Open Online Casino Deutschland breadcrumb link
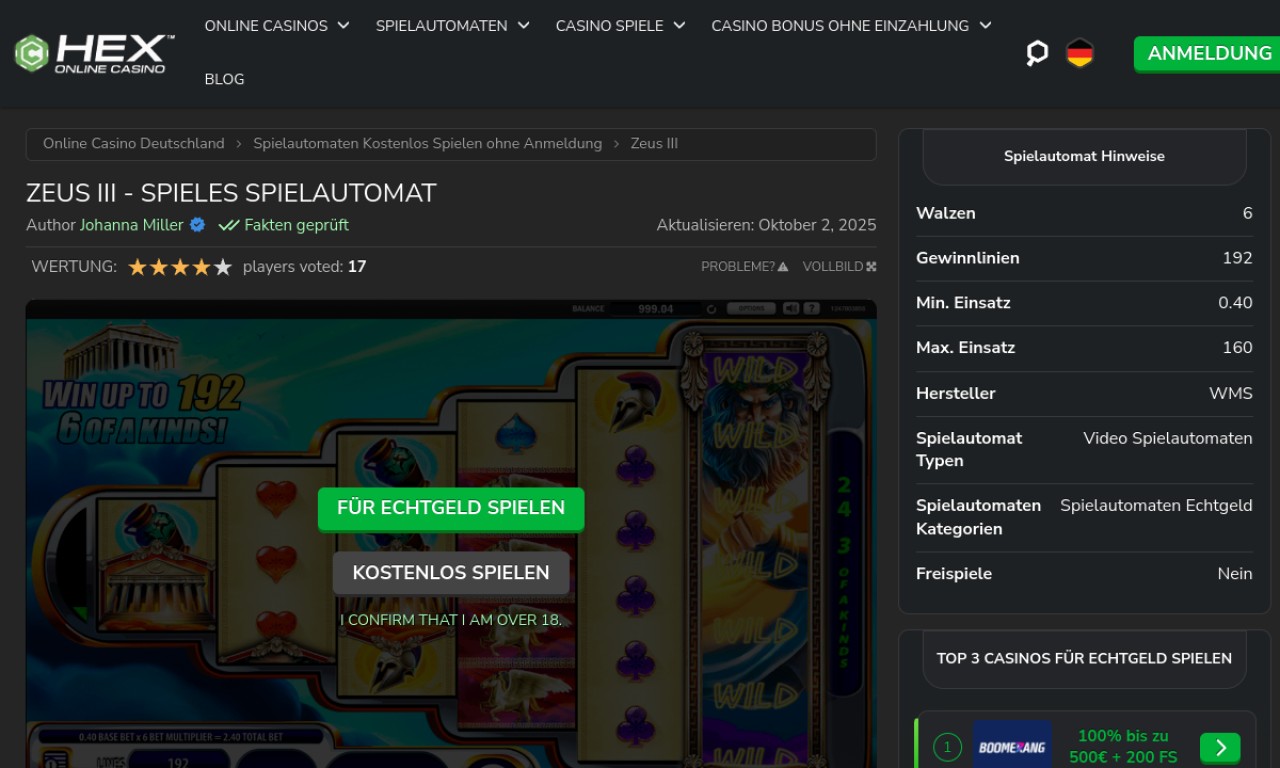Screen dimensions: 1280x768 click(x=134, y=144)
